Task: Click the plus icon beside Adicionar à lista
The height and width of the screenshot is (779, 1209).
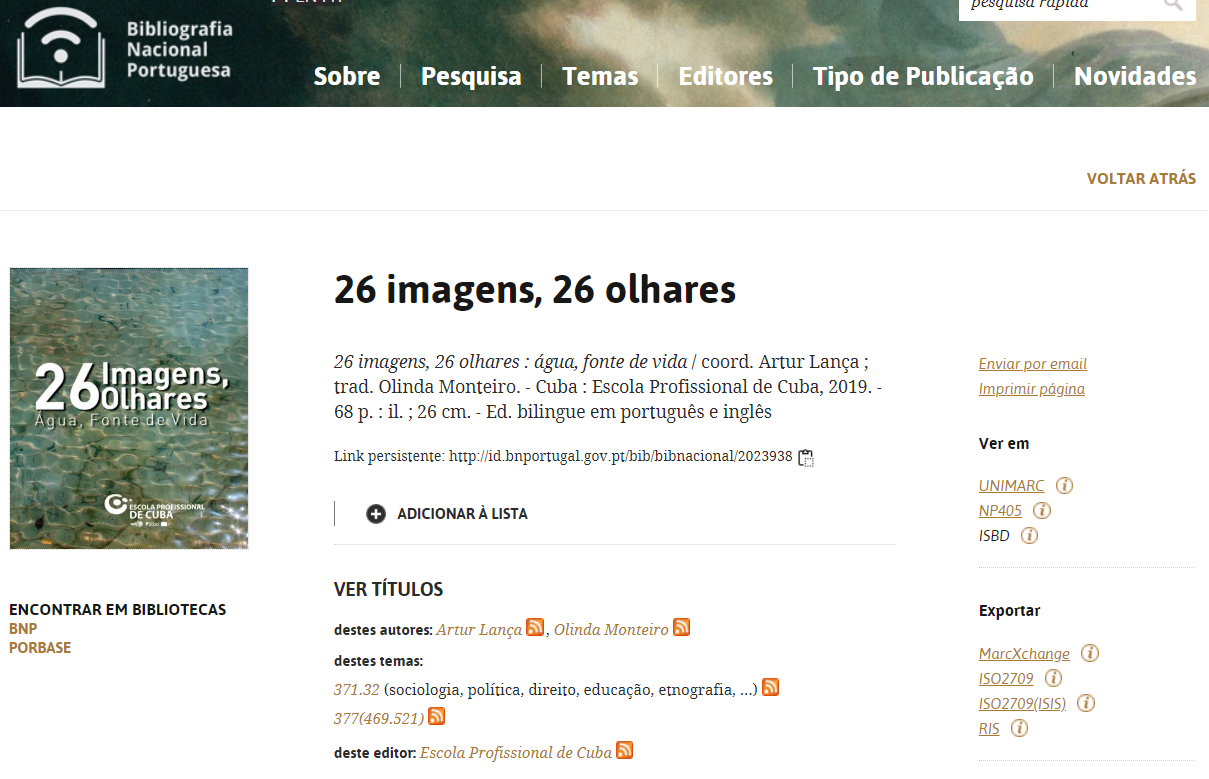Action: [x=376, y=514]
